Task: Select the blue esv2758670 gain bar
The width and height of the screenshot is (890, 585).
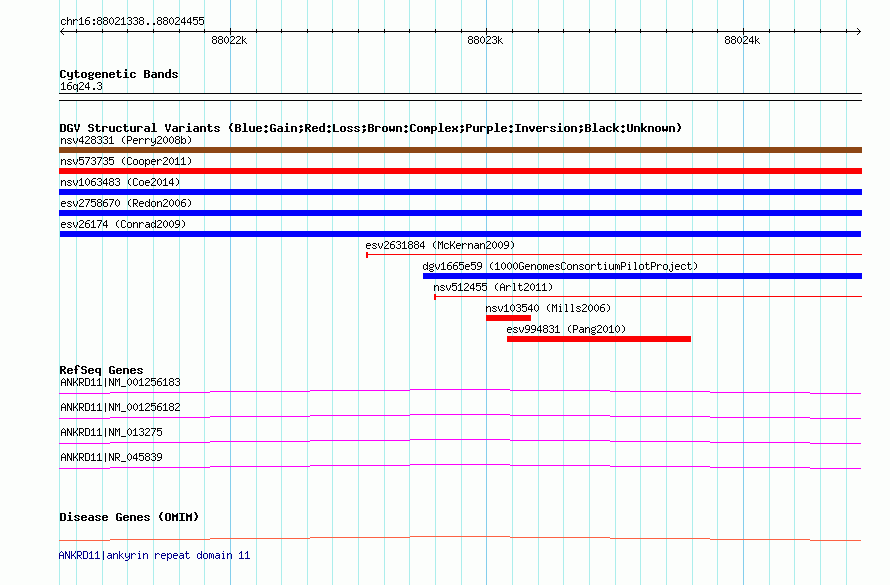Action: tap(460, 213)
